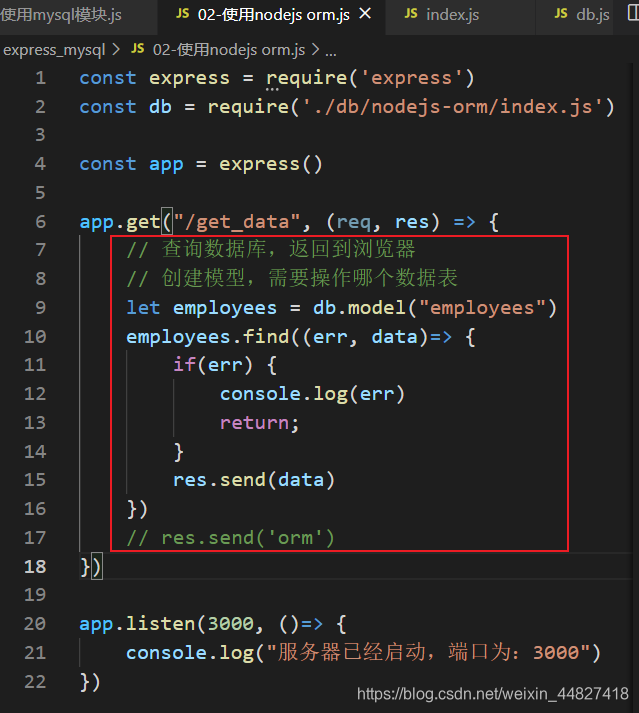The width and height of the screenshot is (639, 713).
Task: Click console.log(err) on line 12
Action: (x=312, y=394)
